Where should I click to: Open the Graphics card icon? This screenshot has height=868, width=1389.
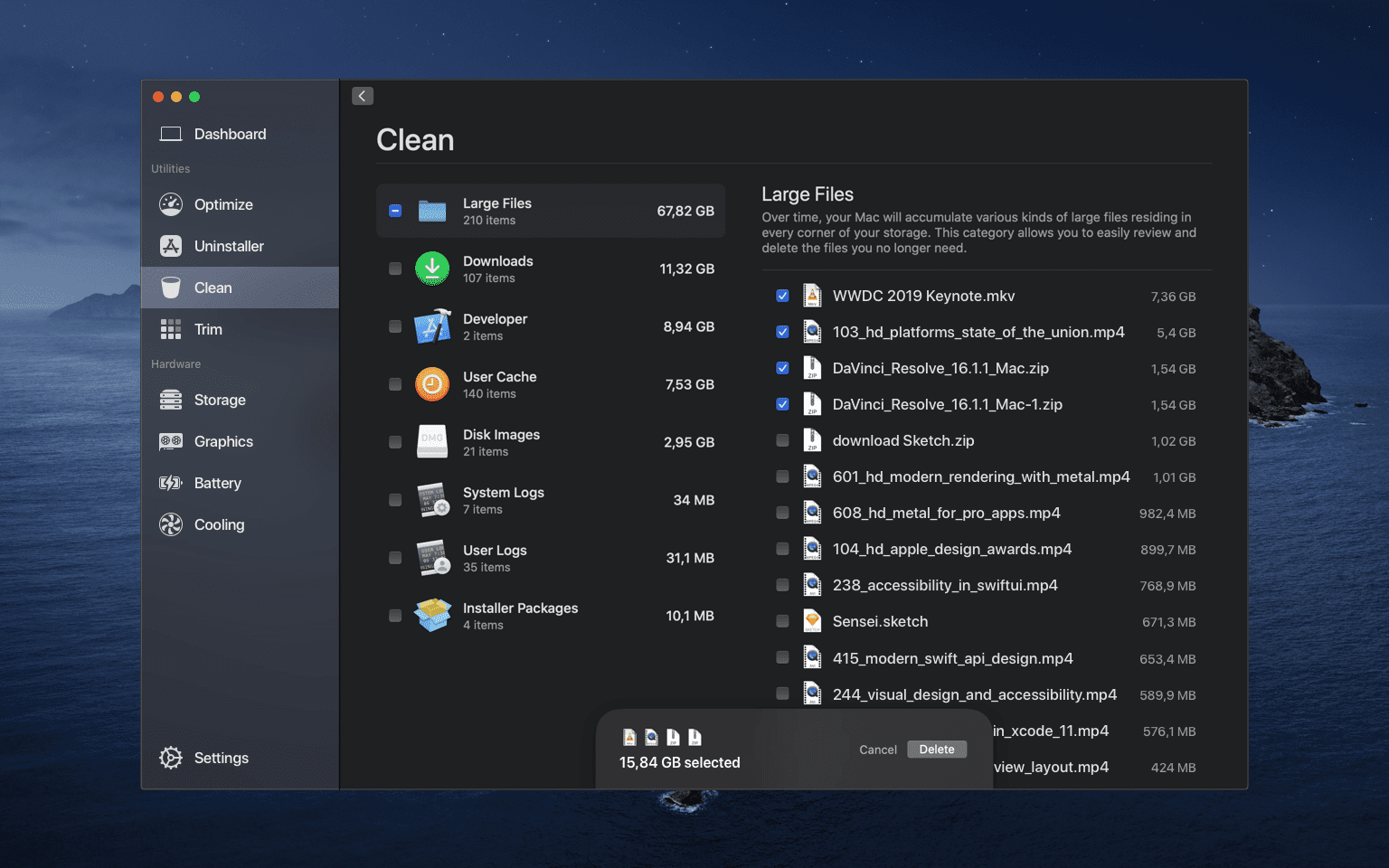pos(171,441)
